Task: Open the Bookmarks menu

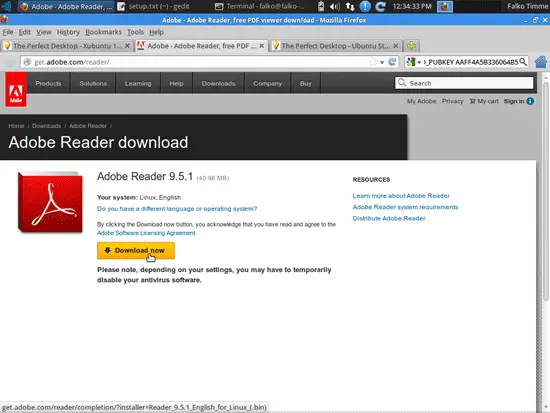Action: tap(103, 32)
